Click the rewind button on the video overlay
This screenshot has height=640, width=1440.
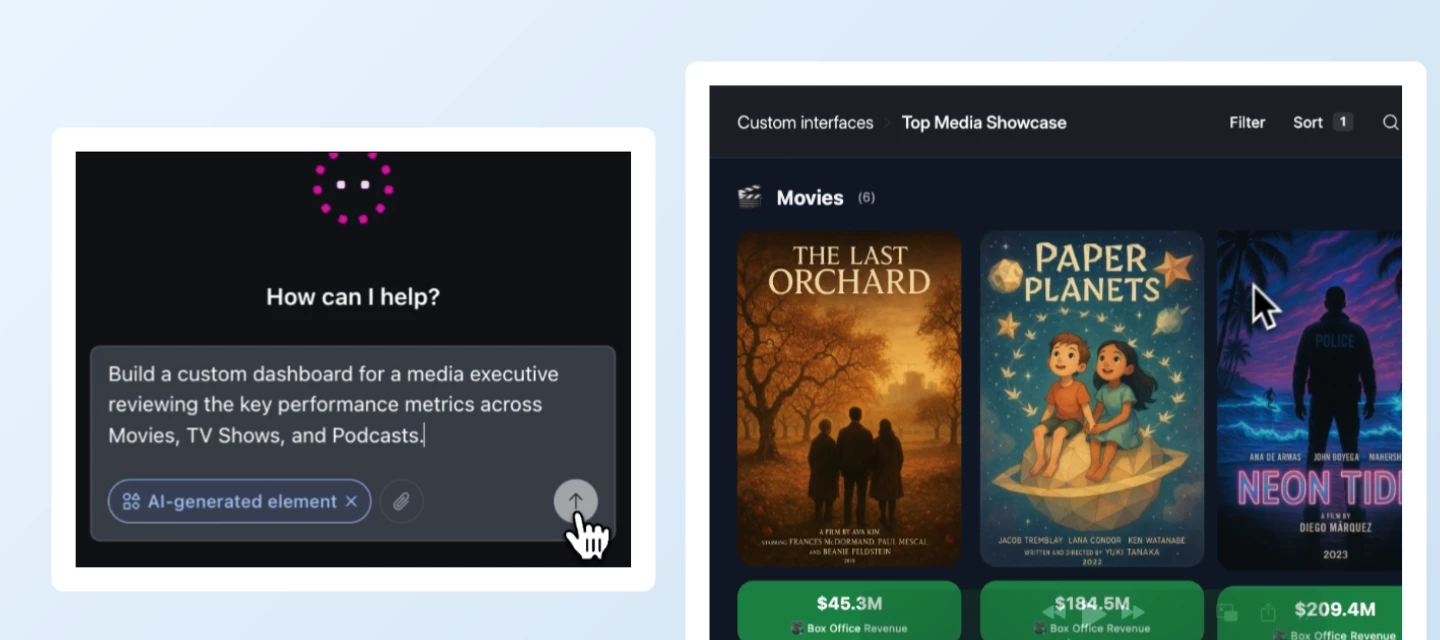click(x=1054, y=611)
